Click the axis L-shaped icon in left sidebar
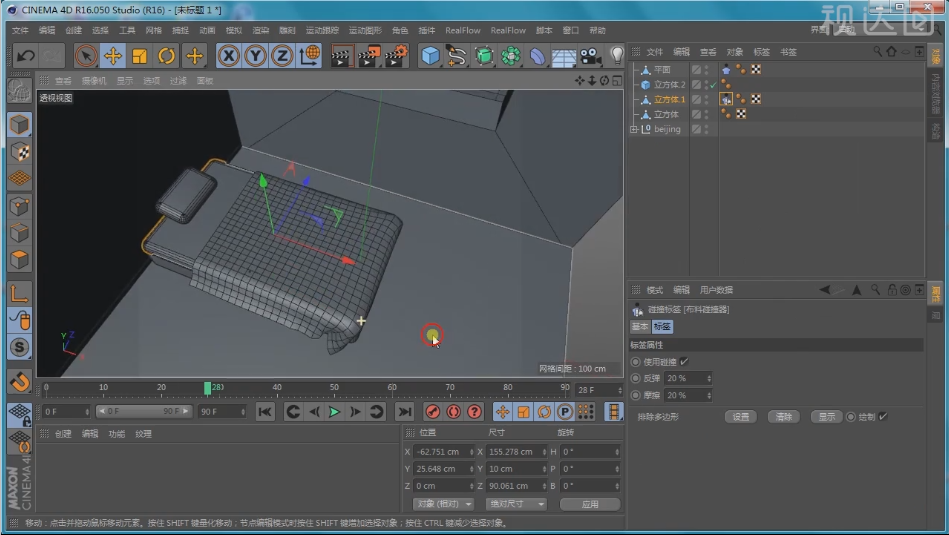 coord(19,294)
